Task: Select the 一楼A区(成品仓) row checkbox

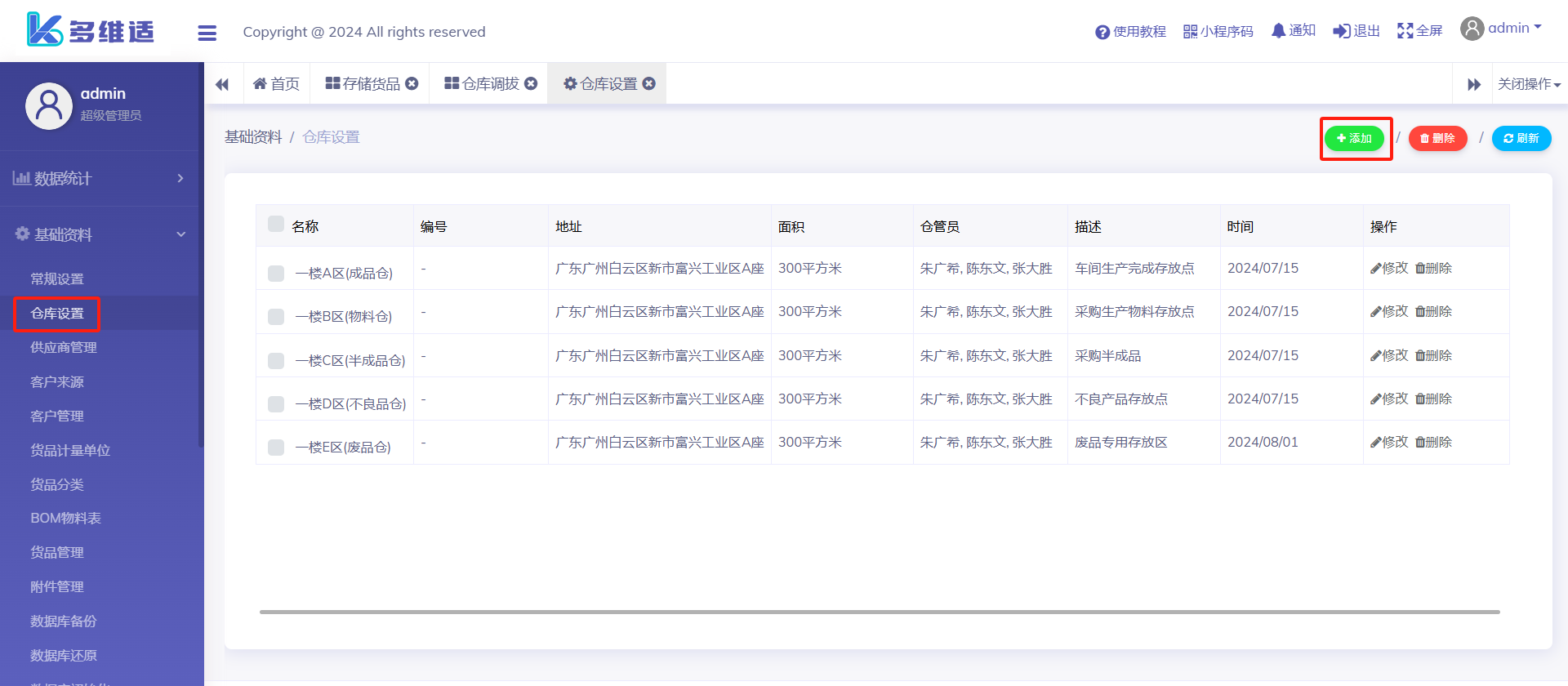Action: [x=276, y=273]
